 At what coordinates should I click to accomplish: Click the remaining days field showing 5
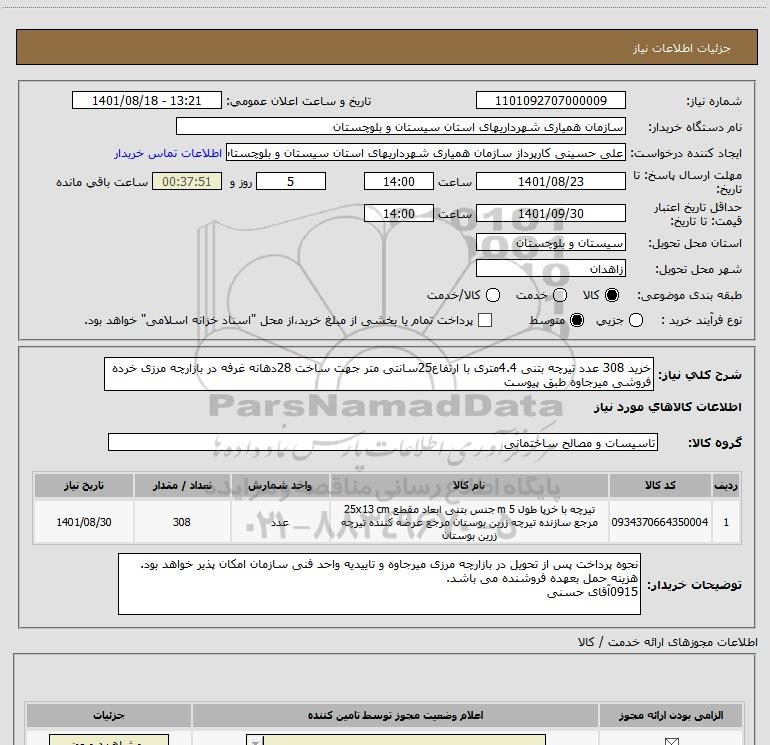coord(291,181)
